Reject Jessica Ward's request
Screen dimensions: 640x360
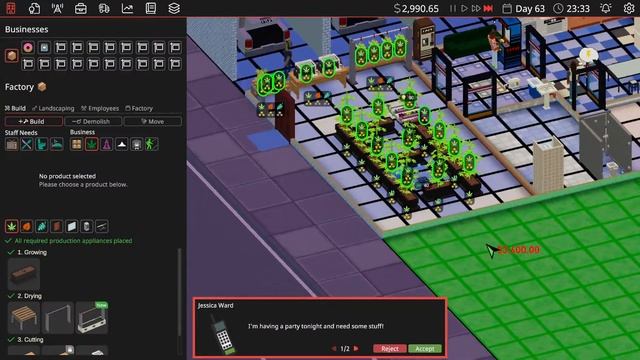coord(390,349)
